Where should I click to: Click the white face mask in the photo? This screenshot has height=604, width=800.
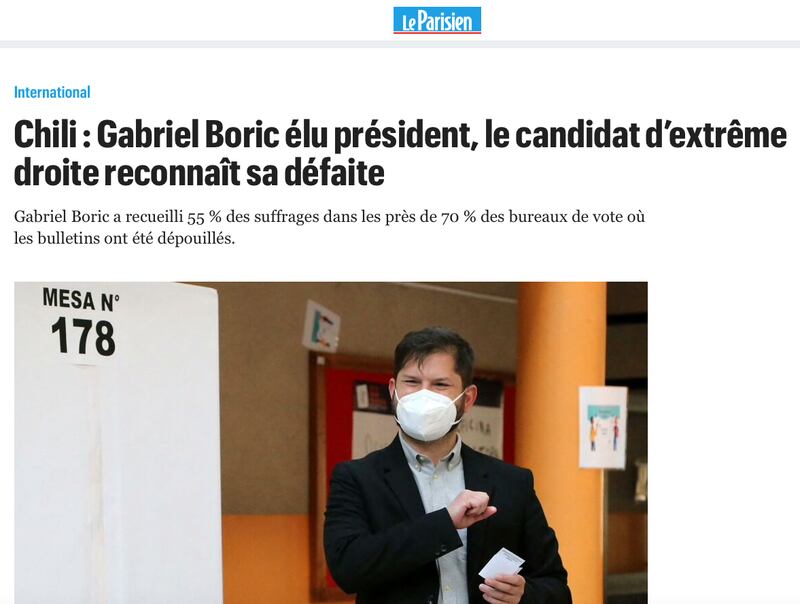(x=427, y=414)
